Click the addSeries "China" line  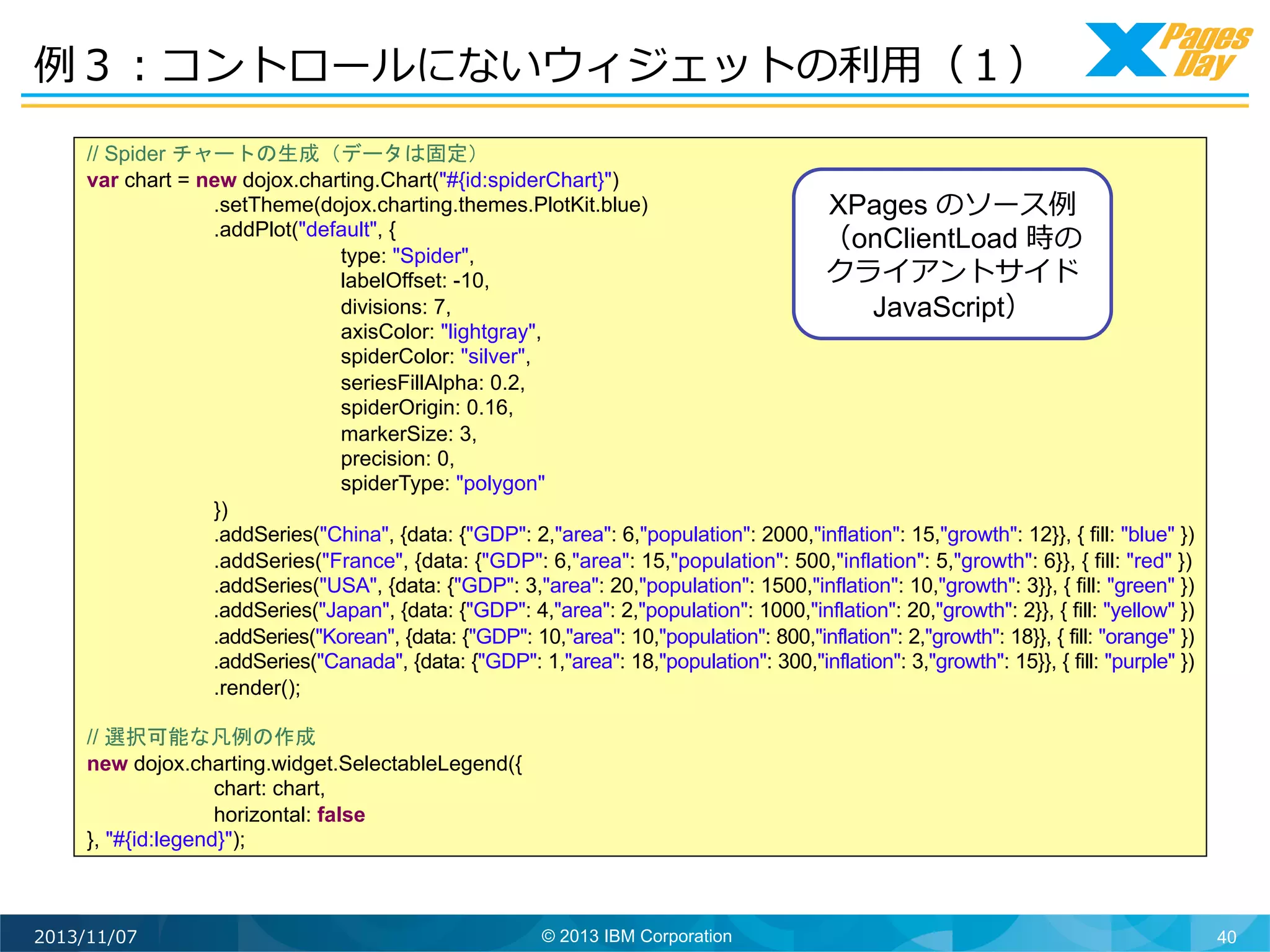click(704, 534)
